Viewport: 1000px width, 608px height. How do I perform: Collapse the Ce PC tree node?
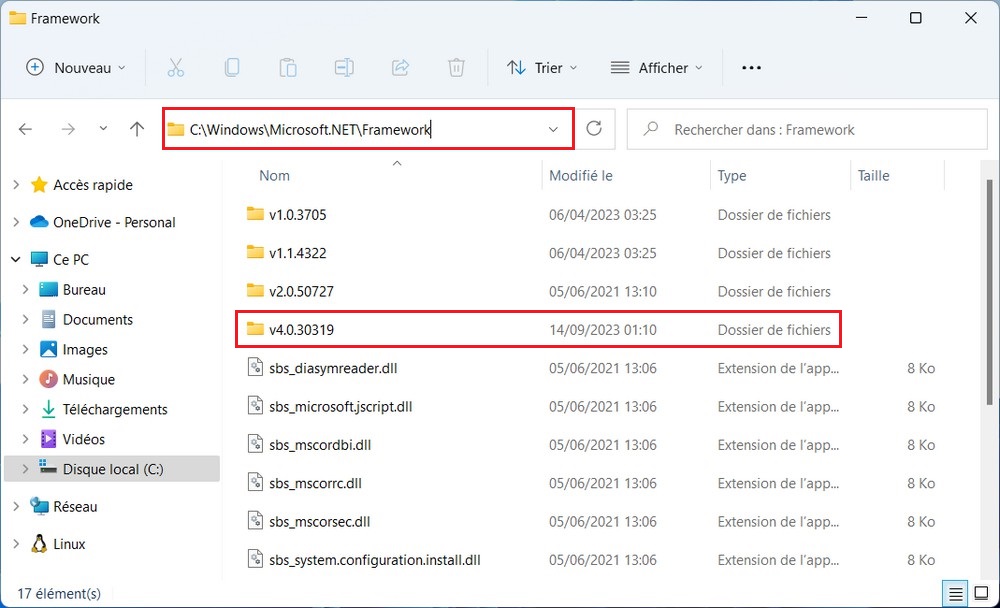coord(16,260)
